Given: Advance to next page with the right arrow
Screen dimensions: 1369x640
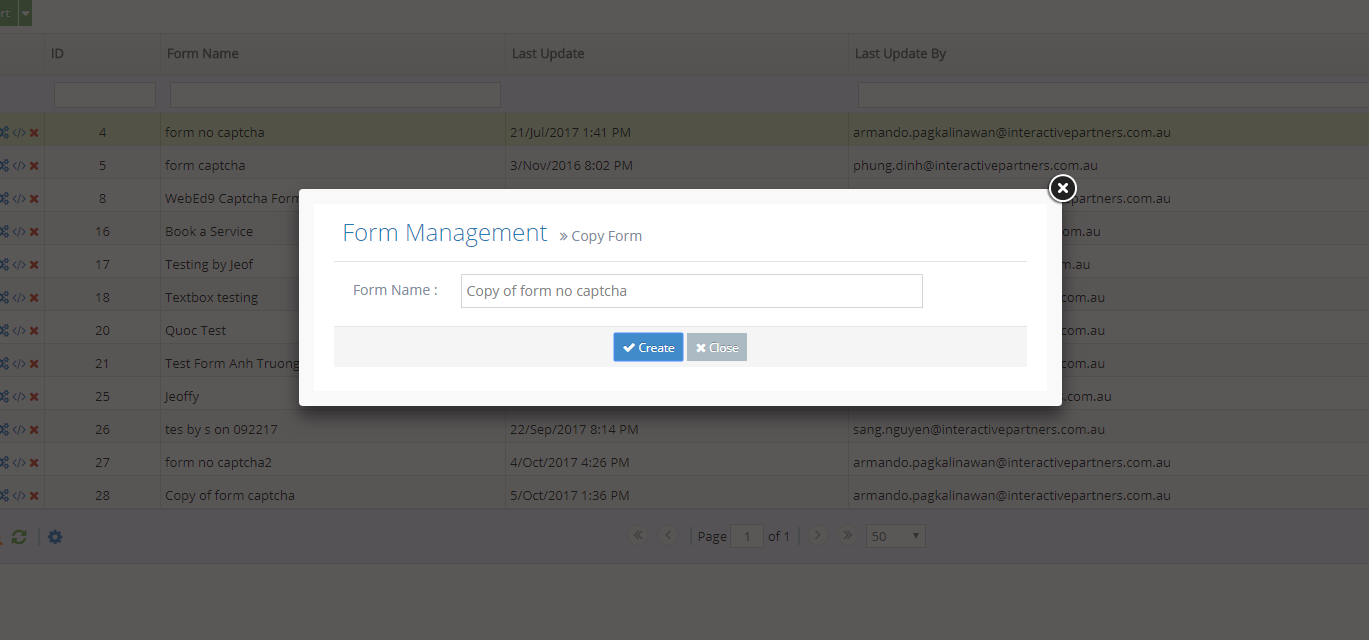Looking at the screenshot, I should coord(817,535).
